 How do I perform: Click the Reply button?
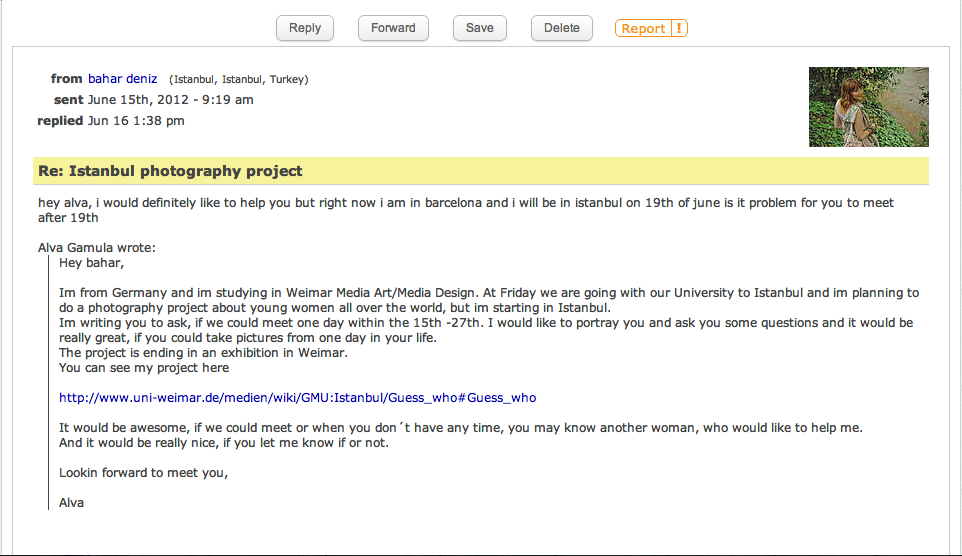(305, 28)
